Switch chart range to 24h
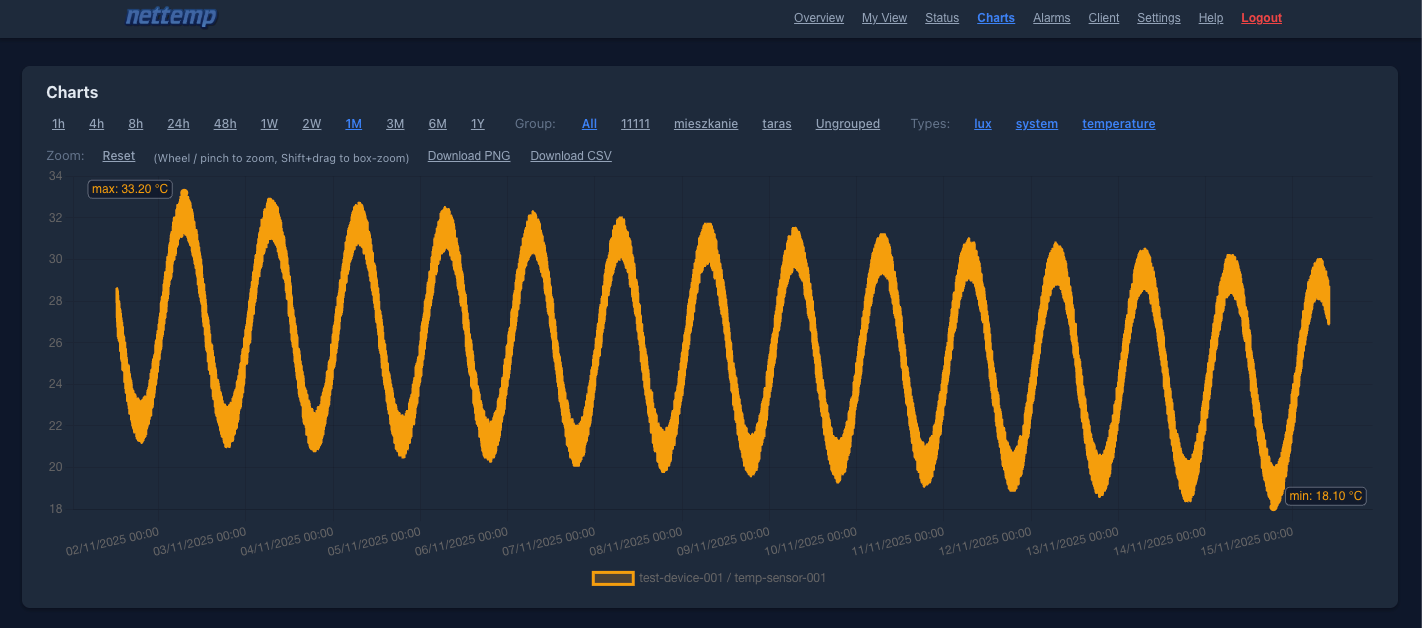The image size is (1422, 628). tap(178, 124)
